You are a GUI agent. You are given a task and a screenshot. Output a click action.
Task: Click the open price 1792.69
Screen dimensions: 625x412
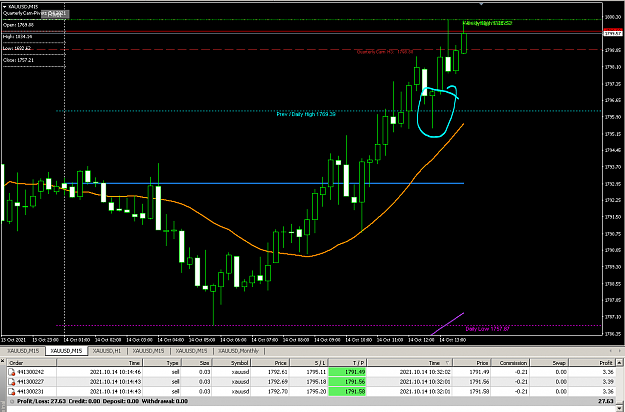pyautogui.click(x=277, y=382)
